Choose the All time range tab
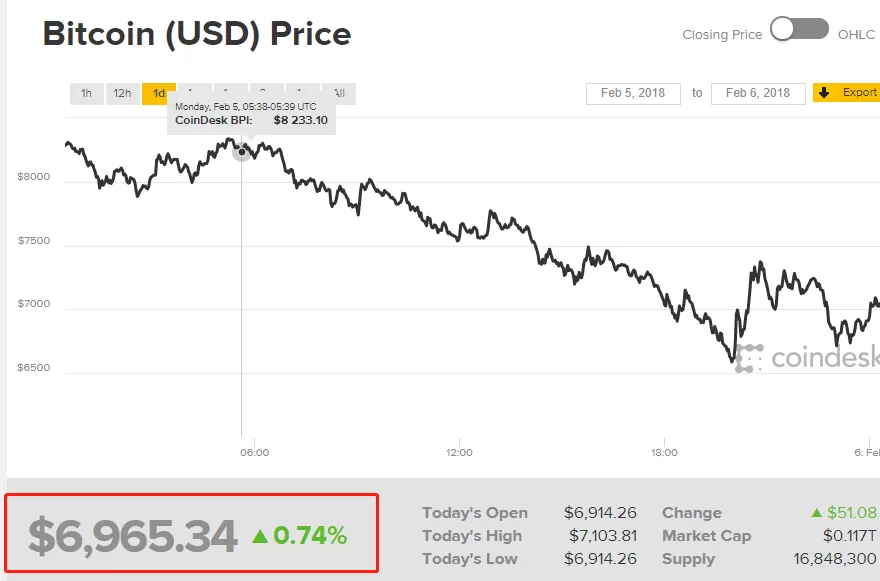The image size is (880, 581). click(339, 93)
